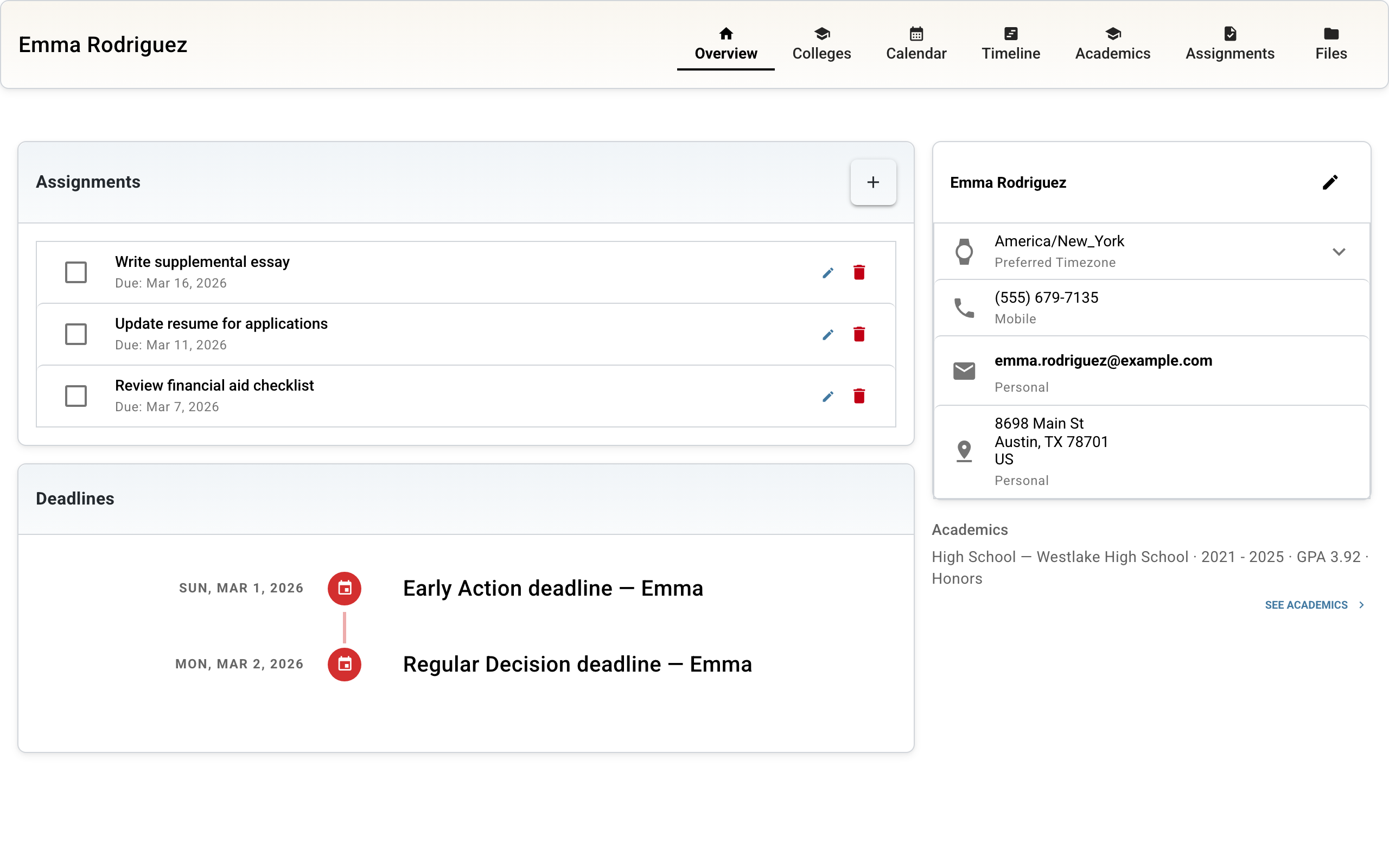Click the Early Action deadline calendar marker
1389x868 pixels.
click(345, 588)
